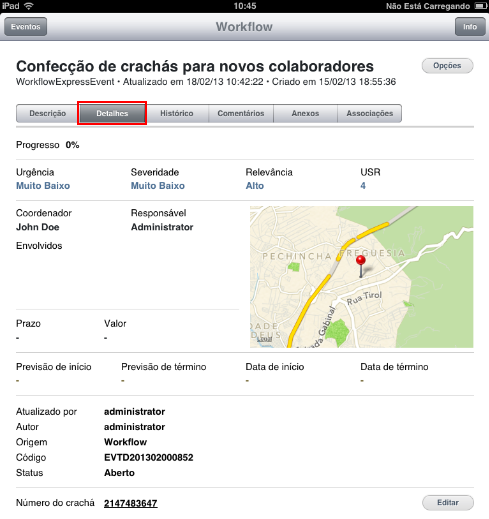The width and height of the screenshot is (489, 519).
Task: Switch to the Descrição tab
Action: pos(47,113)
